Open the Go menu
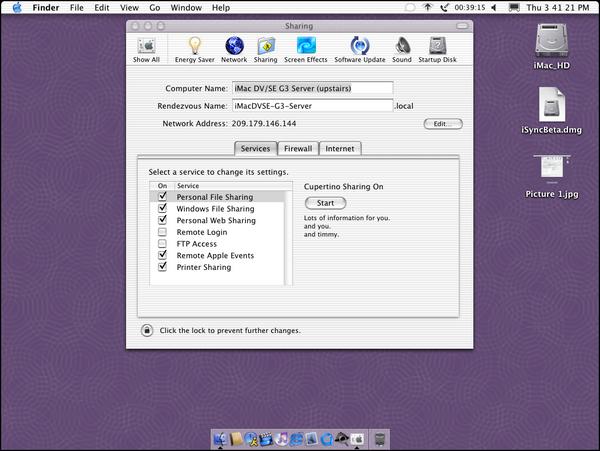The width and height of the screenshot is (600, 451). pos(155,8)
